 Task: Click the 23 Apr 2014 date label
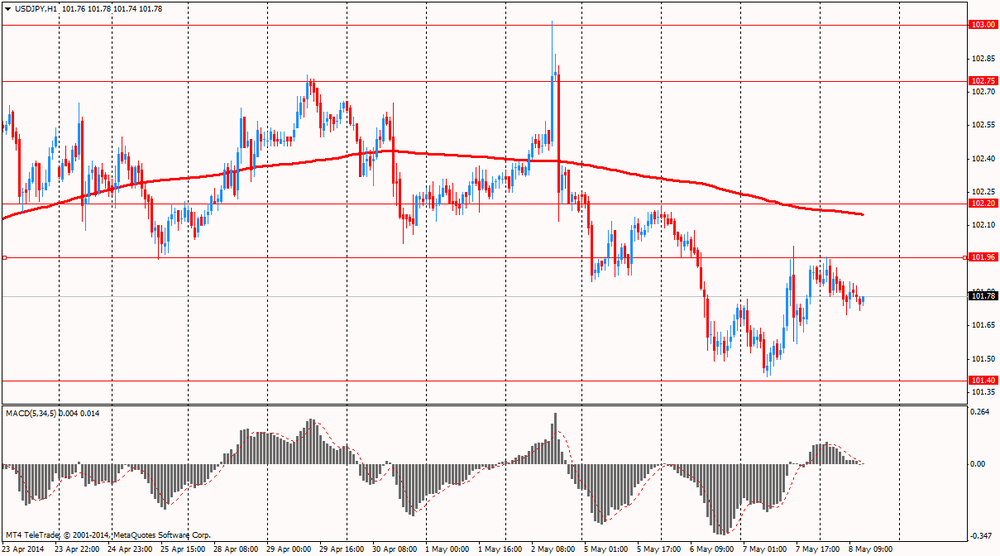23,549
